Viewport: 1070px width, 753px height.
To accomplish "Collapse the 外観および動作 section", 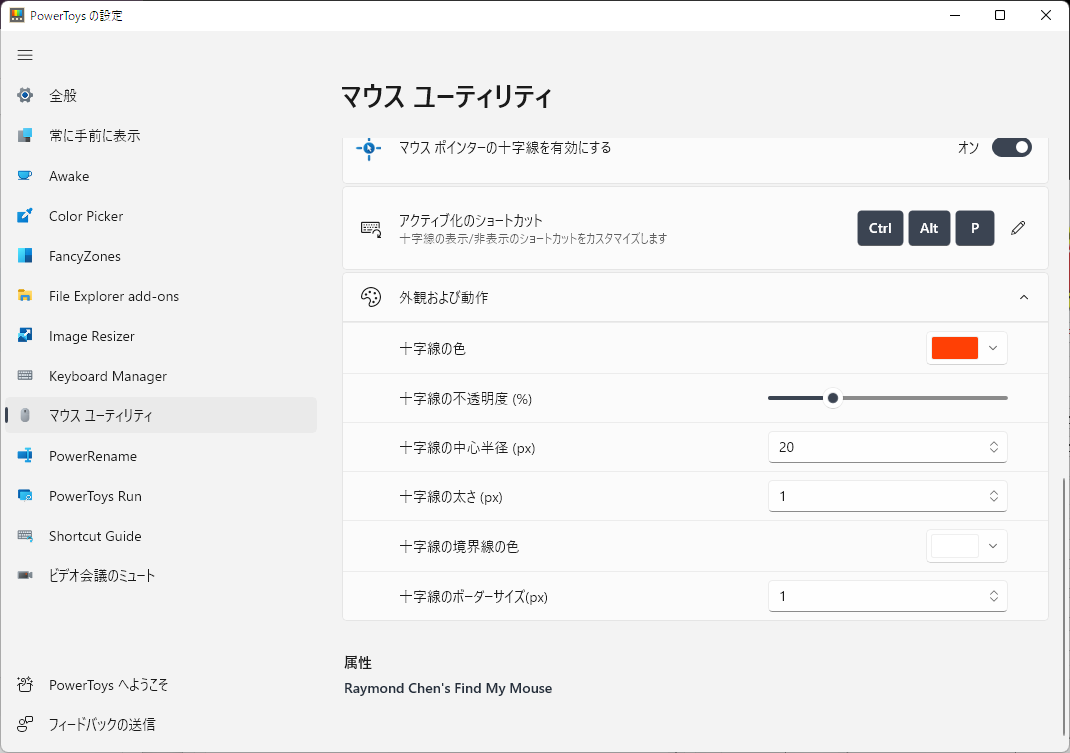I will click(1023, 297).
